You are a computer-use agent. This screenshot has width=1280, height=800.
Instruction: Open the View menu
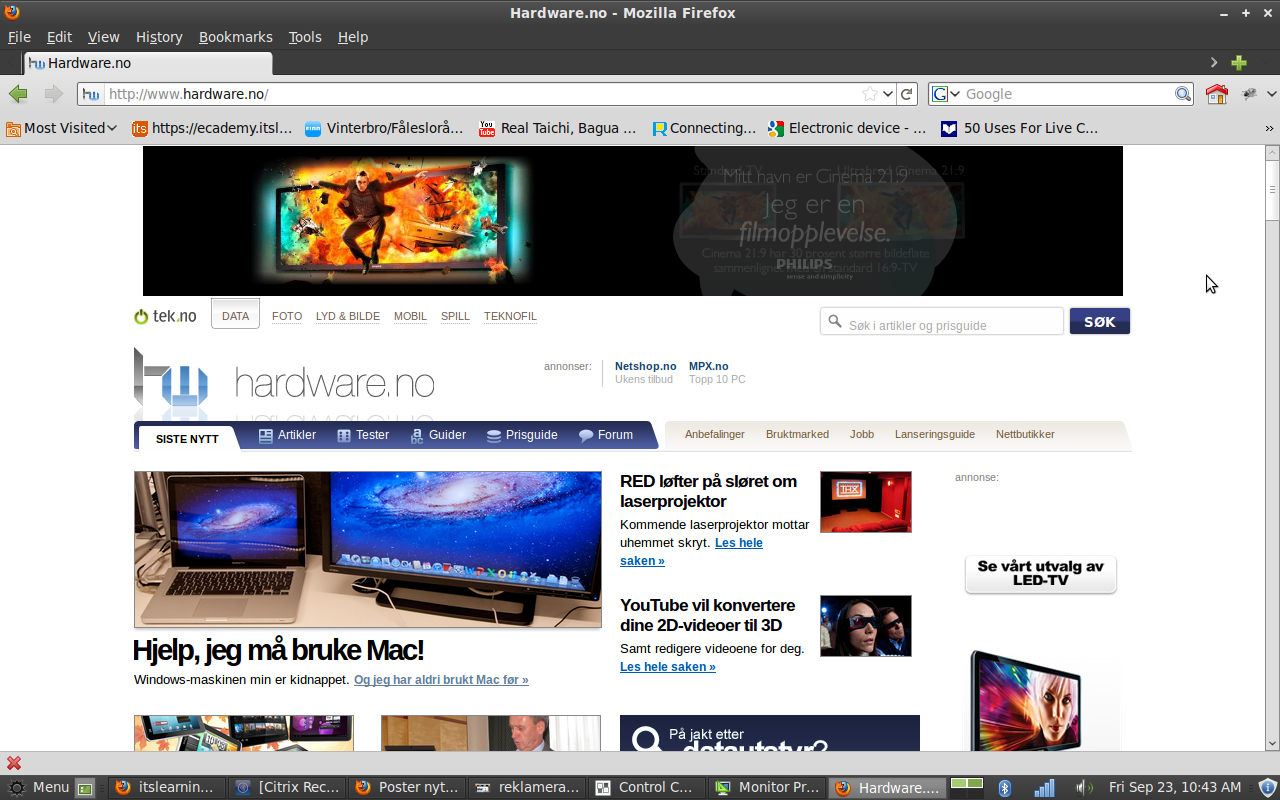click(103, 37)
